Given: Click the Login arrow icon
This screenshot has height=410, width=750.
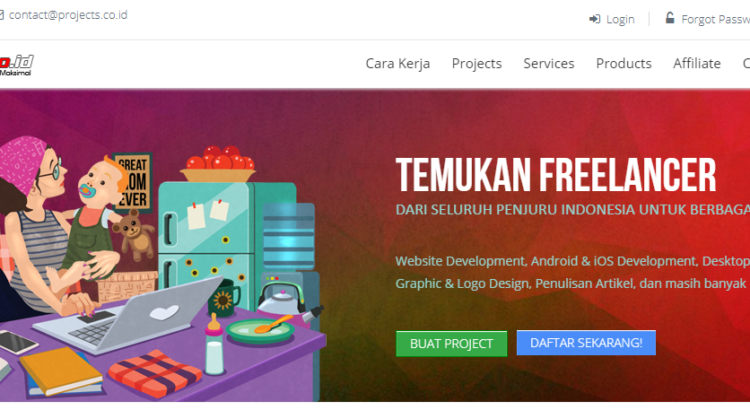Looking at the screenshot, I should coord(595,19).
